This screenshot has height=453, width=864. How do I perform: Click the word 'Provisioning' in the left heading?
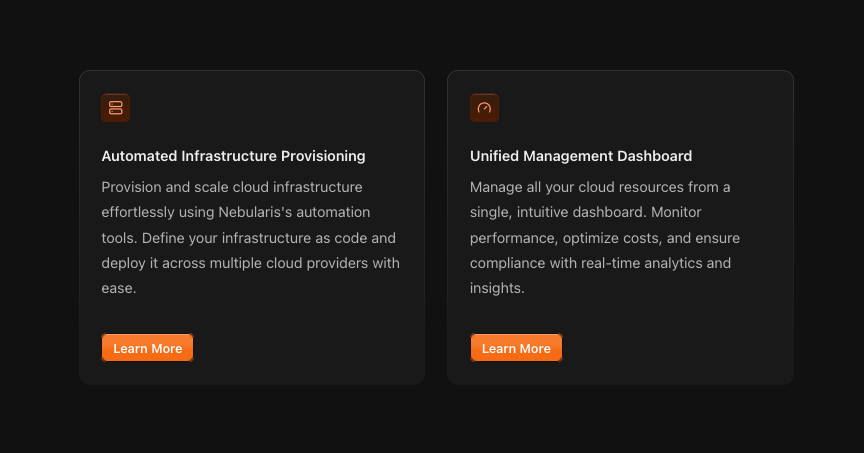(x=323, y=156)
